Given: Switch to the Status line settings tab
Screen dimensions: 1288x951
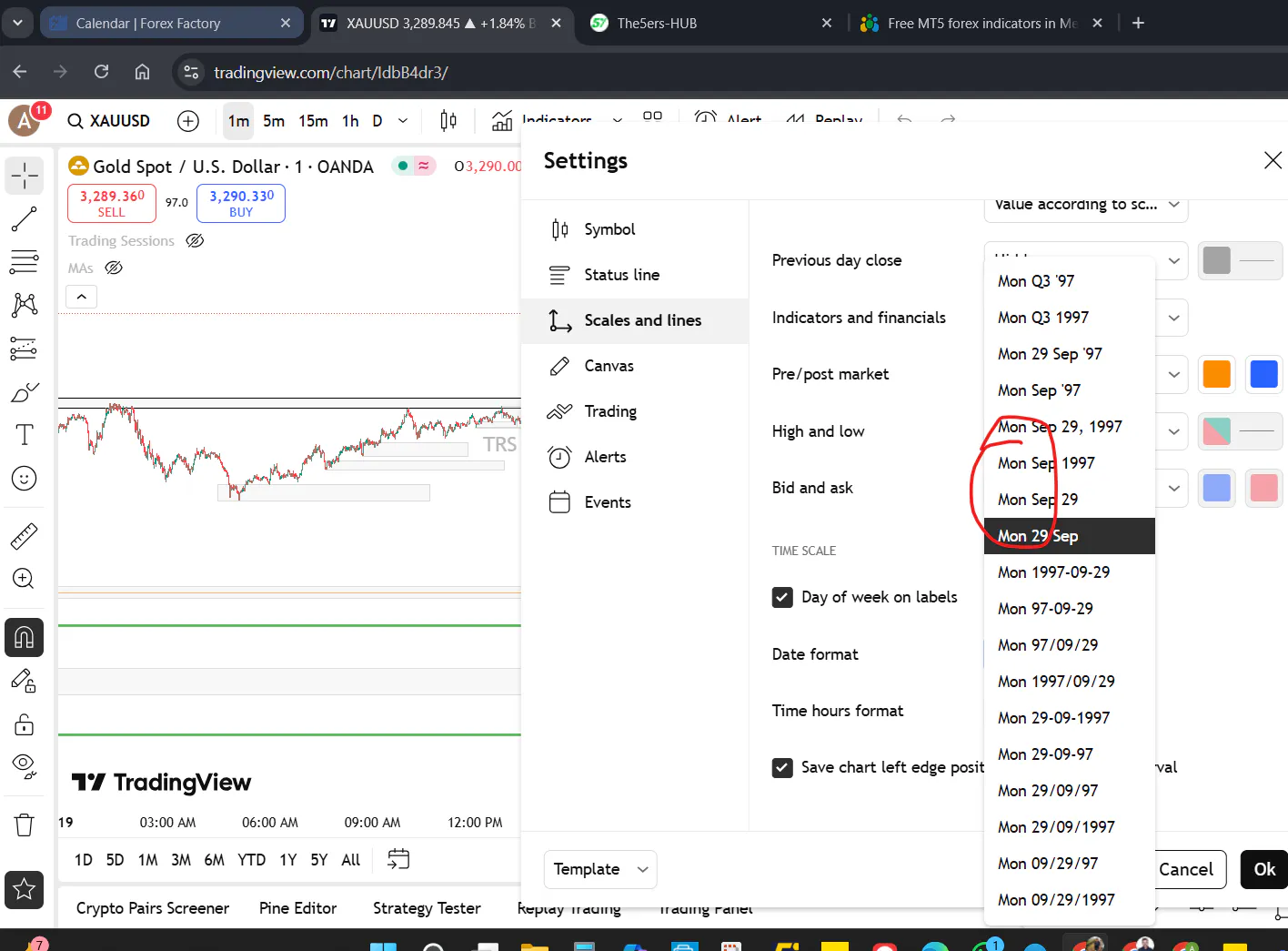Looking at the screenshot, I should [x=635, y=275].
